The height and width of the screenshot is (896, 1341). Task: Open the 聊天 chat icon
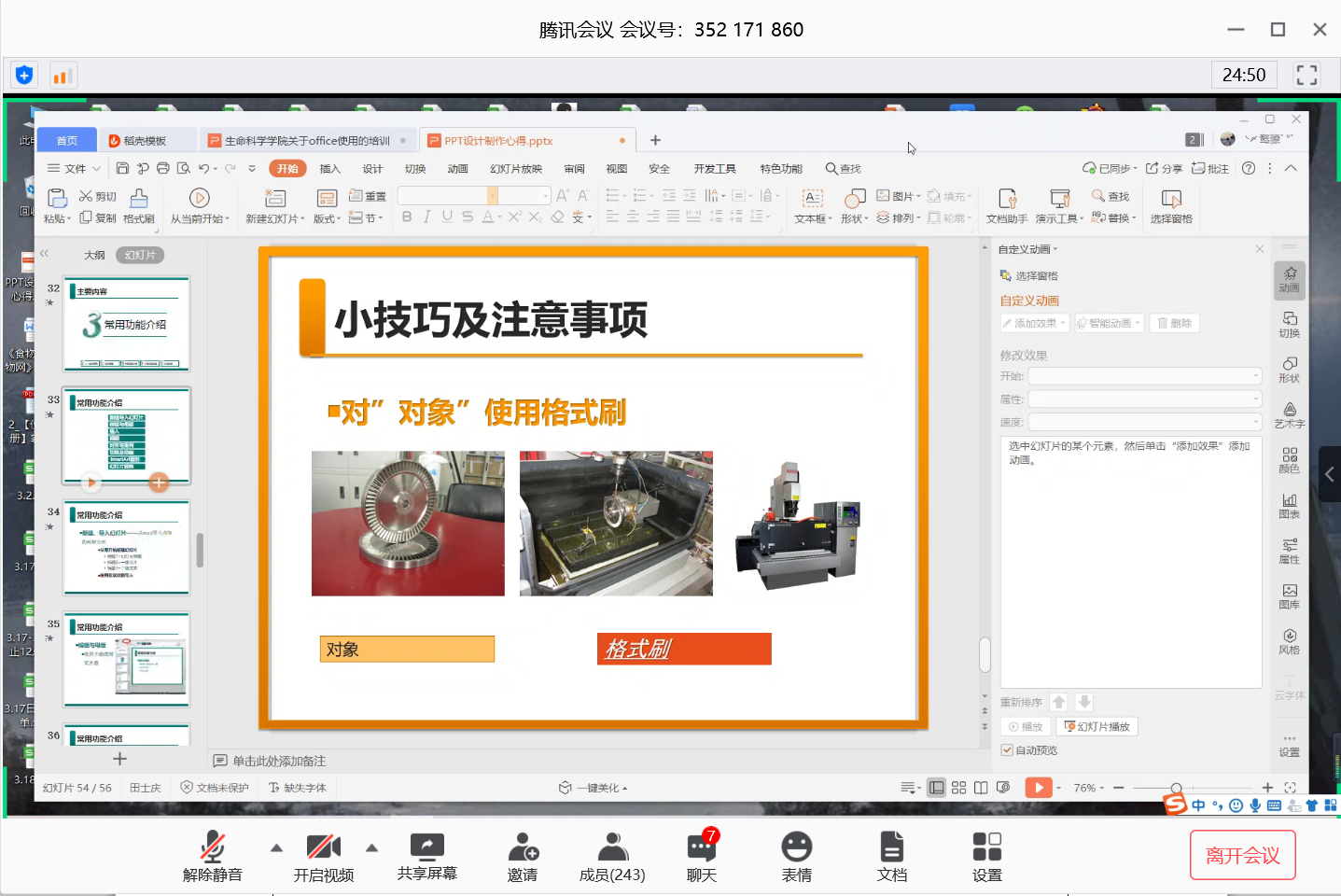tap(701, 847)
